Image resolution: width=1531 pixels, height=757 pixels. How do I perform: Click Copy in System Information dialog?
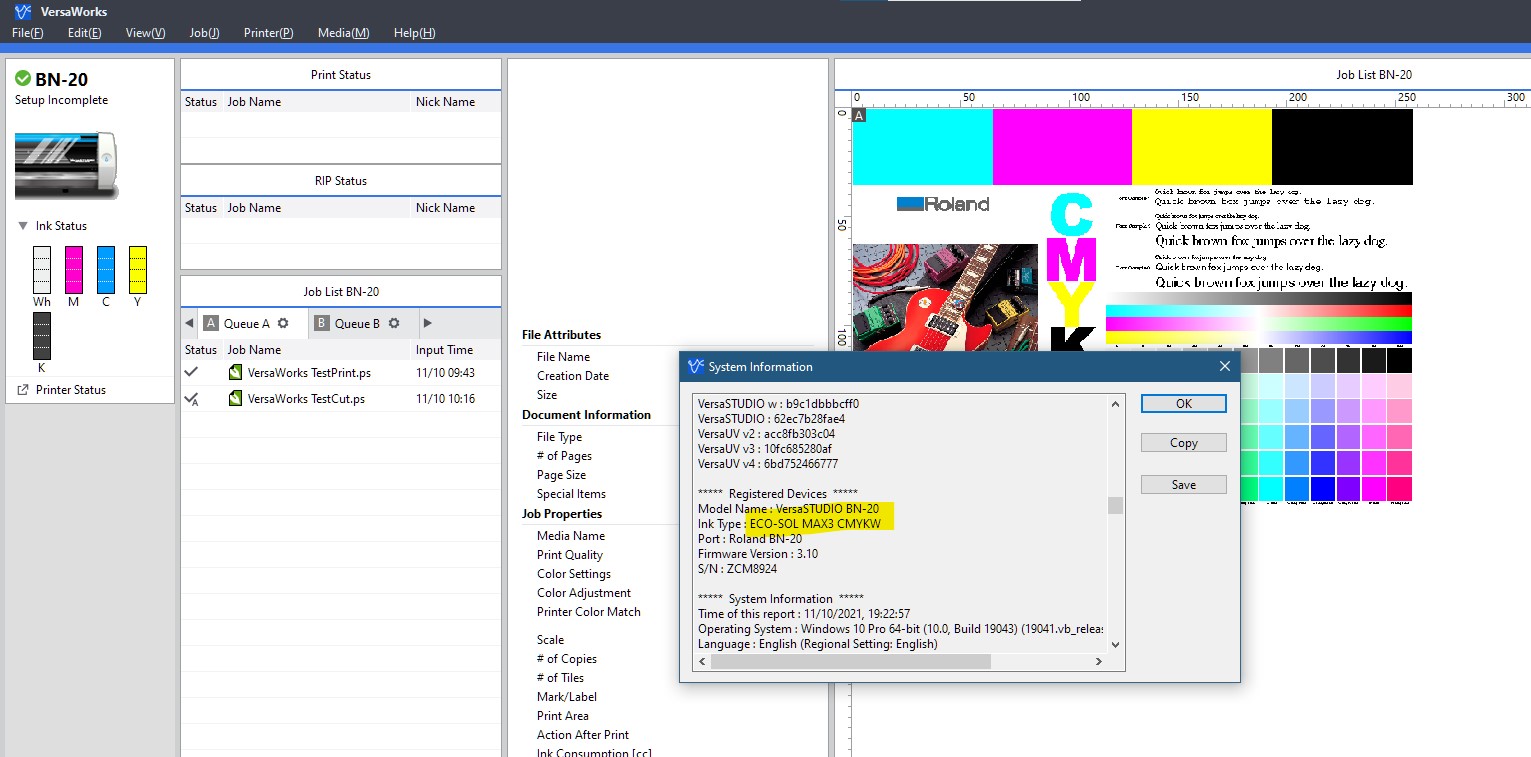pyautogui.click(x=1183, y=443)
